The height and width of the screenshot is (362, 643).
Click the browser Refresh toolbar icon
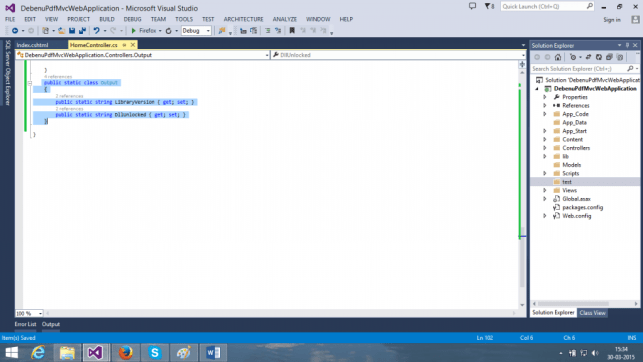point(169,31)
